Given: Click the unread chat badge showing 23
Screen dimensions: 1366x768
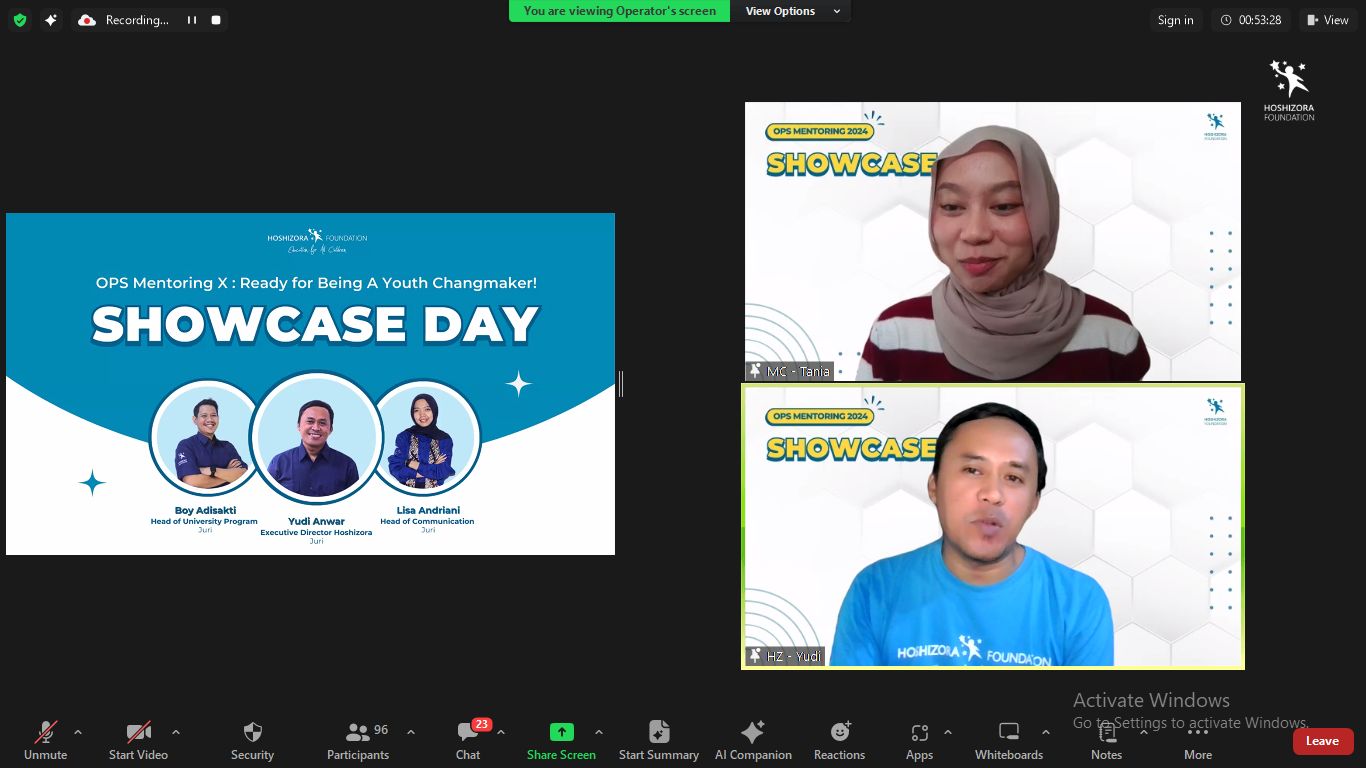Looking at the screenshot, I should click(x=482, y=724).
